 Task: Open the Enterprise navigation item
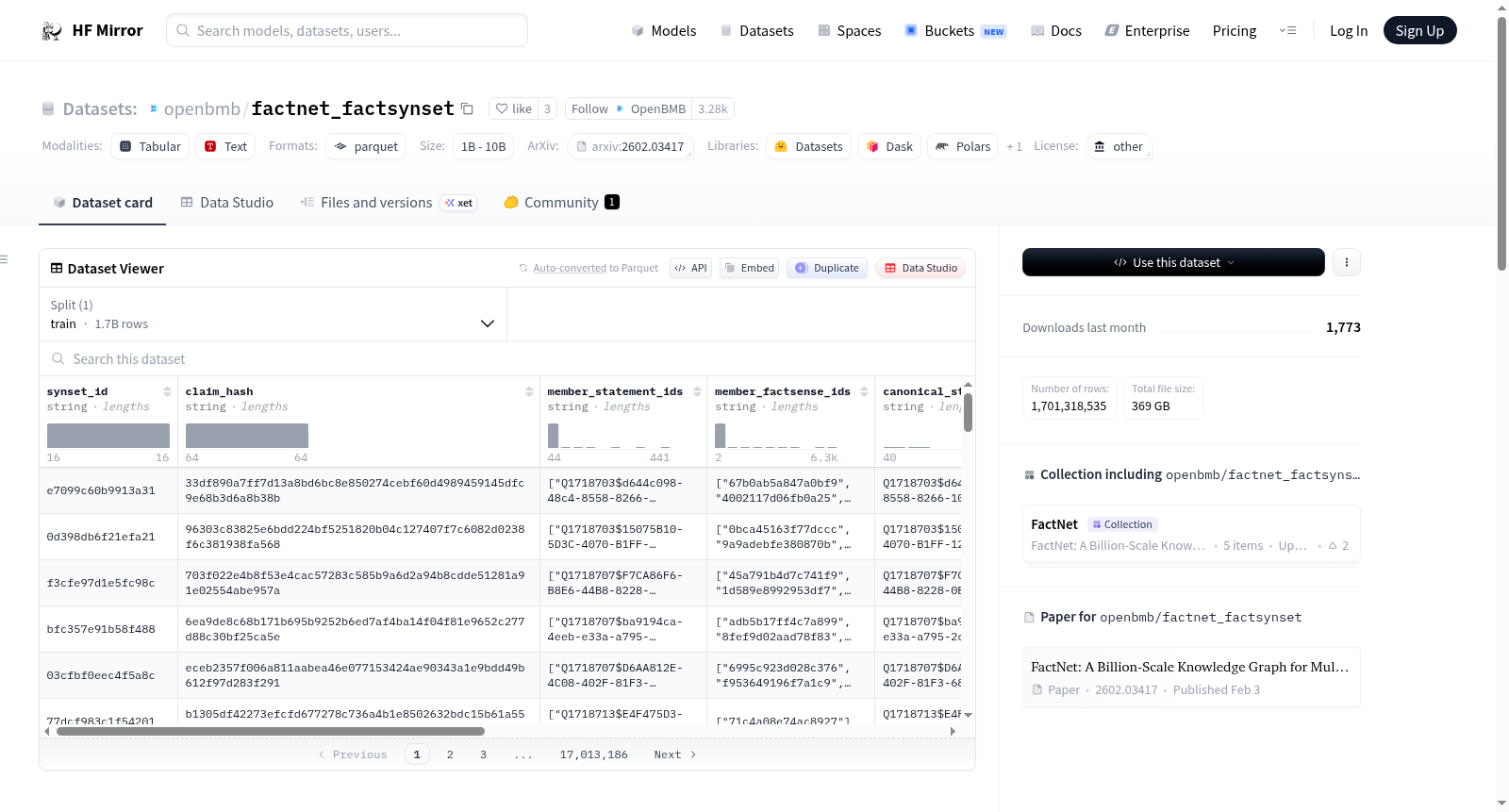tap(1147, 31)
